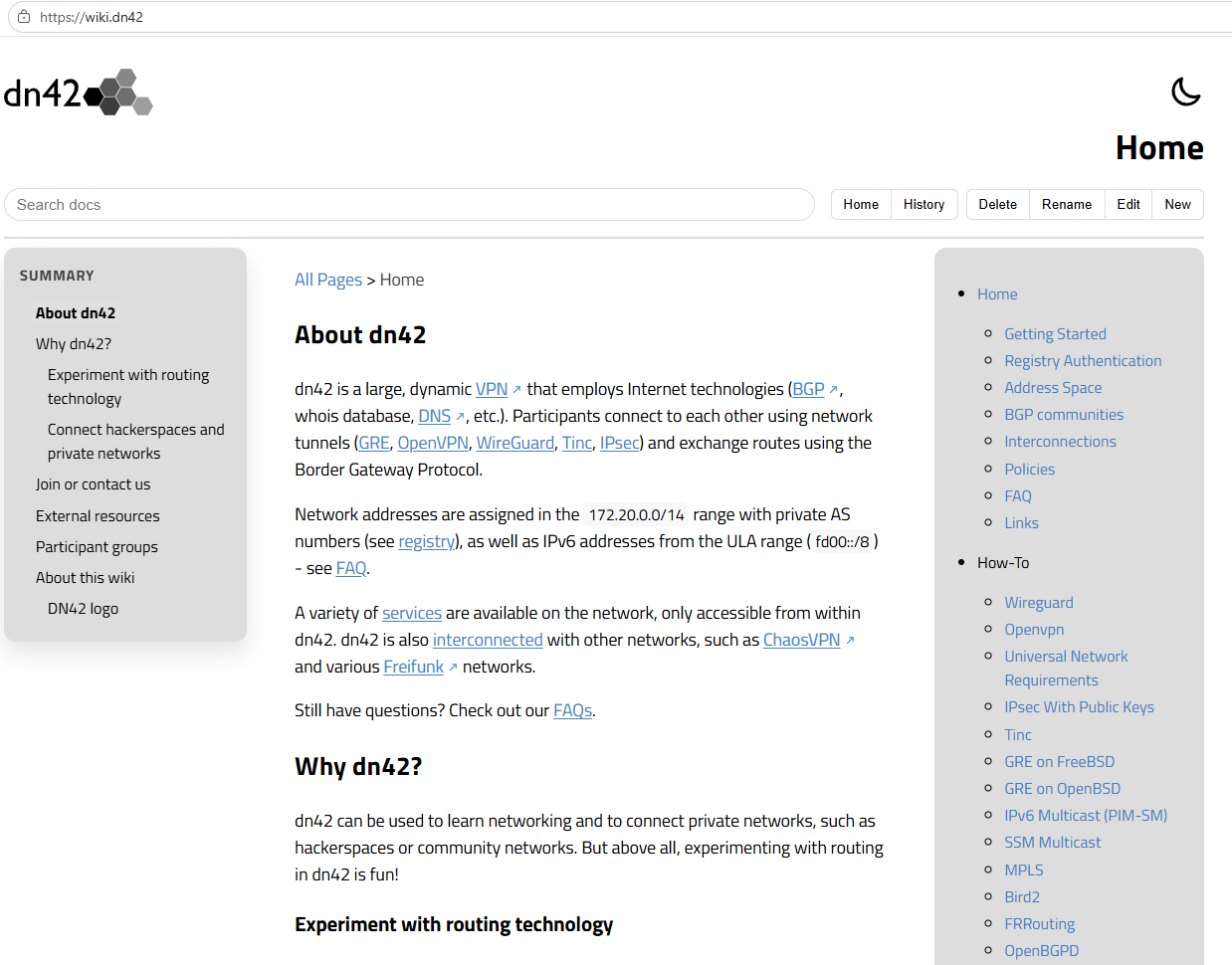Image resolution: width=1232 pixels, height=965 pixels.
Task: Open the All Pages breadcrumb link
Action: point(328,280)
